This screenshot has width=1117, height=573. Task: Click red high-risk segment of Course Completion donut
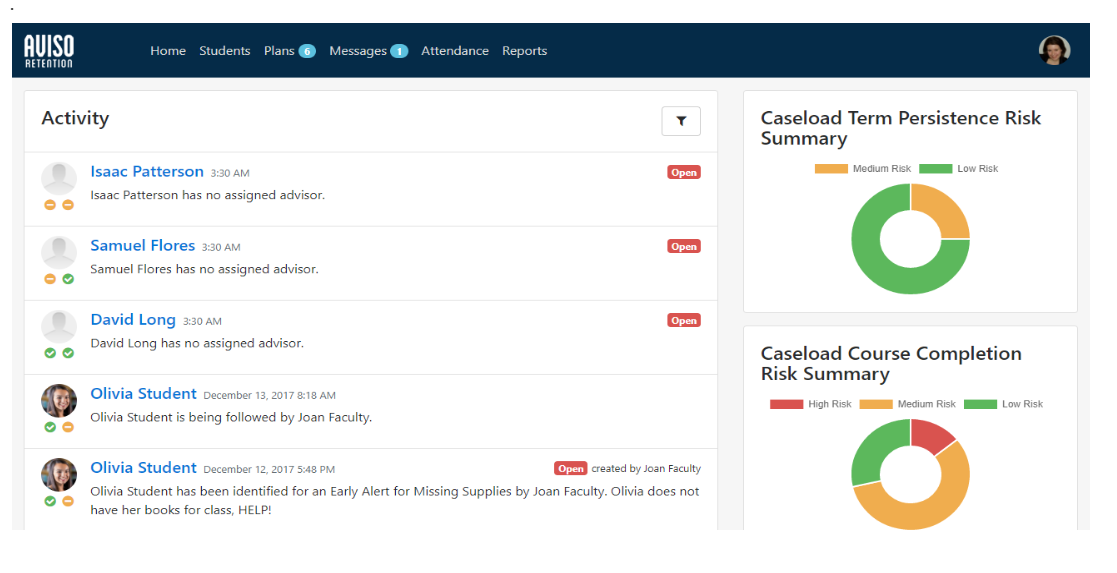click(x=929, y=435)
